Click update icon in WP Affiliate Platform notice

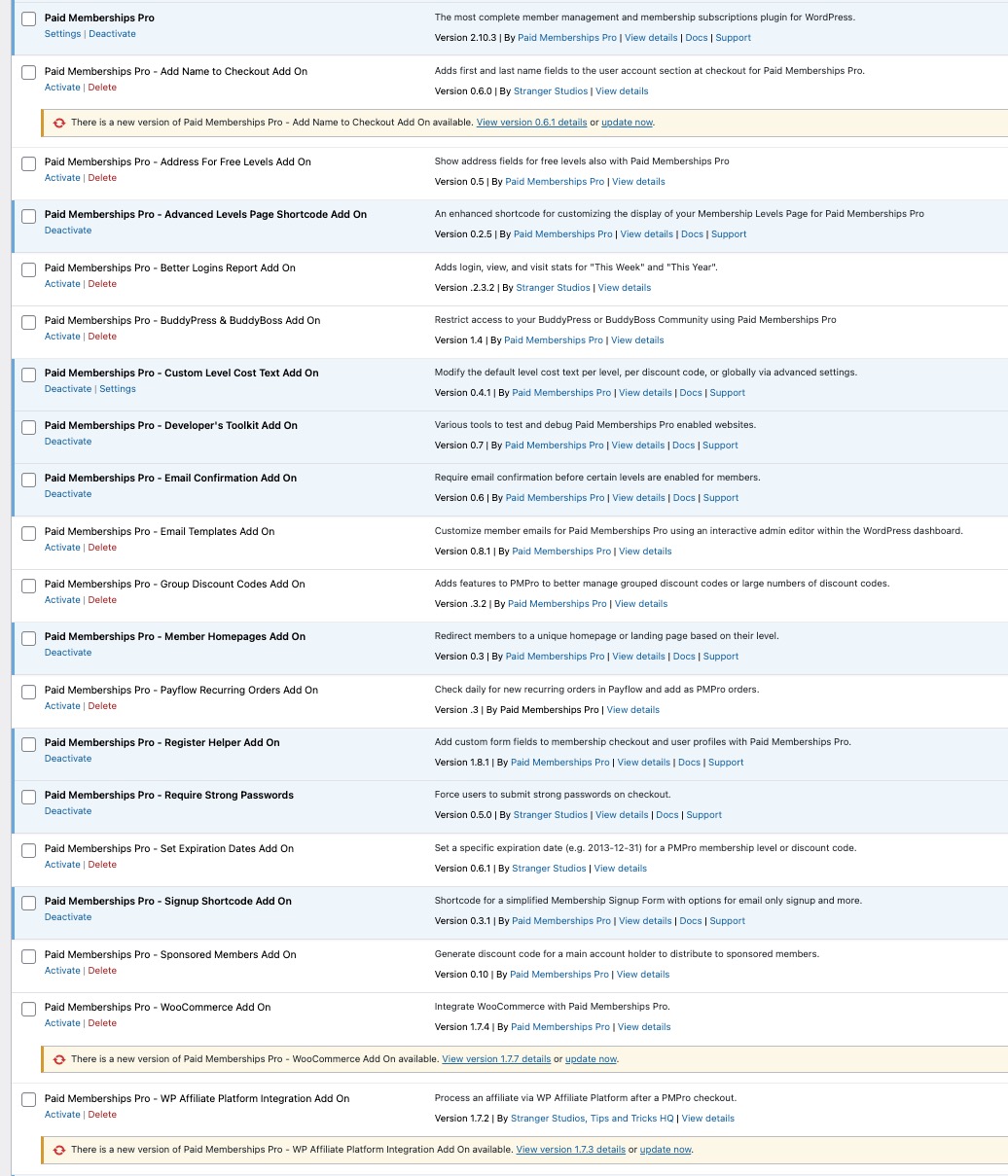pos(59,1150)
